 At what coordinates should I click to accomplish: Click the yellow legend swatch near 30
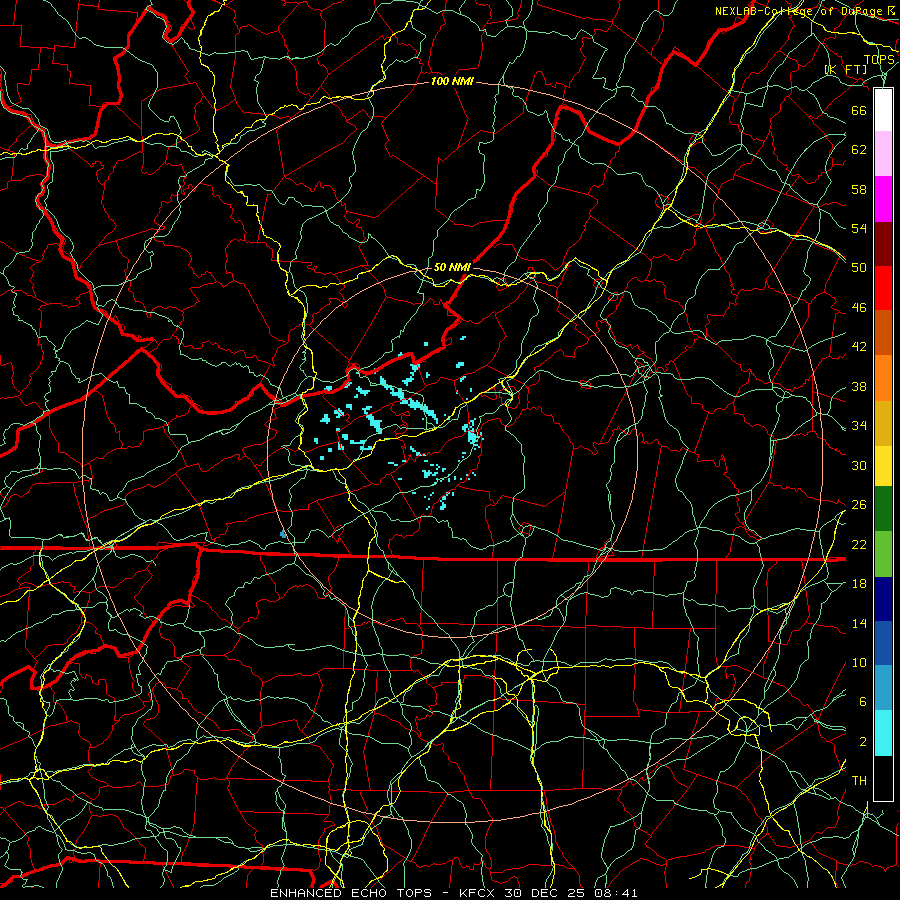click(883, 465)
